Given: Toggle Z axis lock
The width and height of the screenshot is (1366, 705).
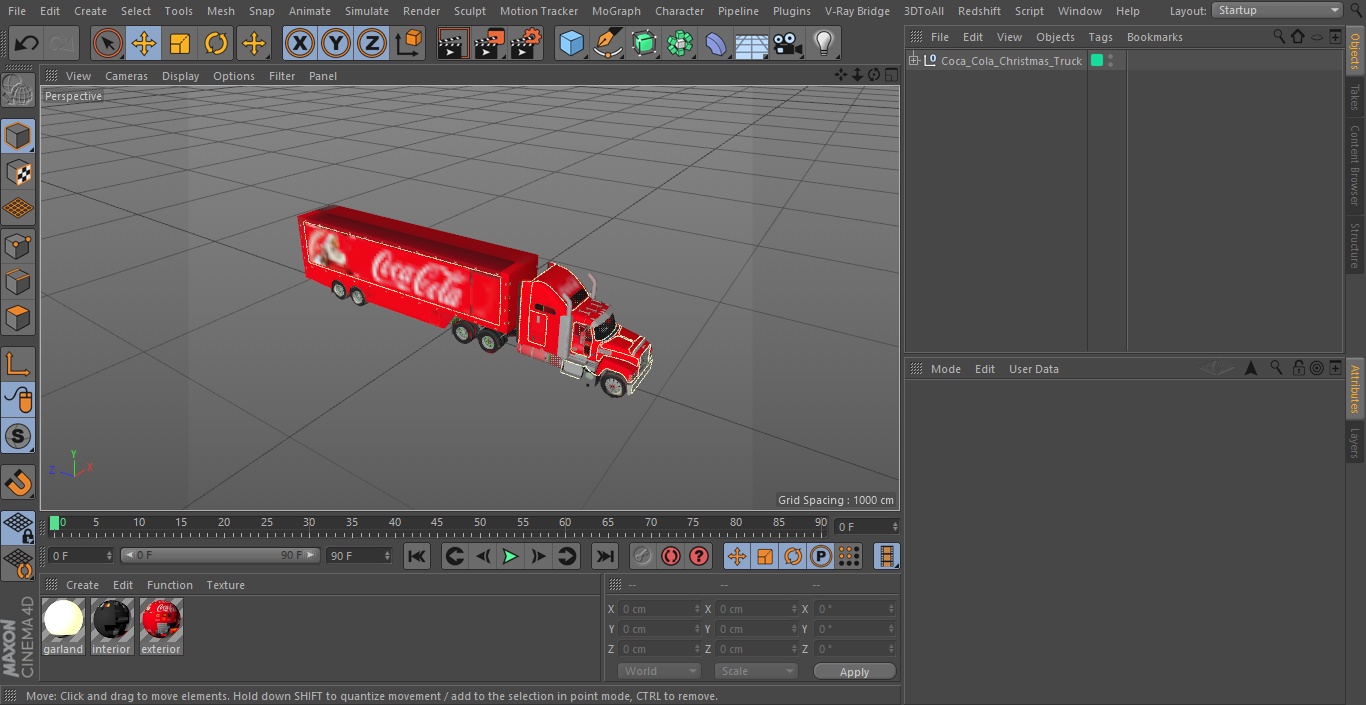Looking at the screenshot, I should (x=372, y=43).
